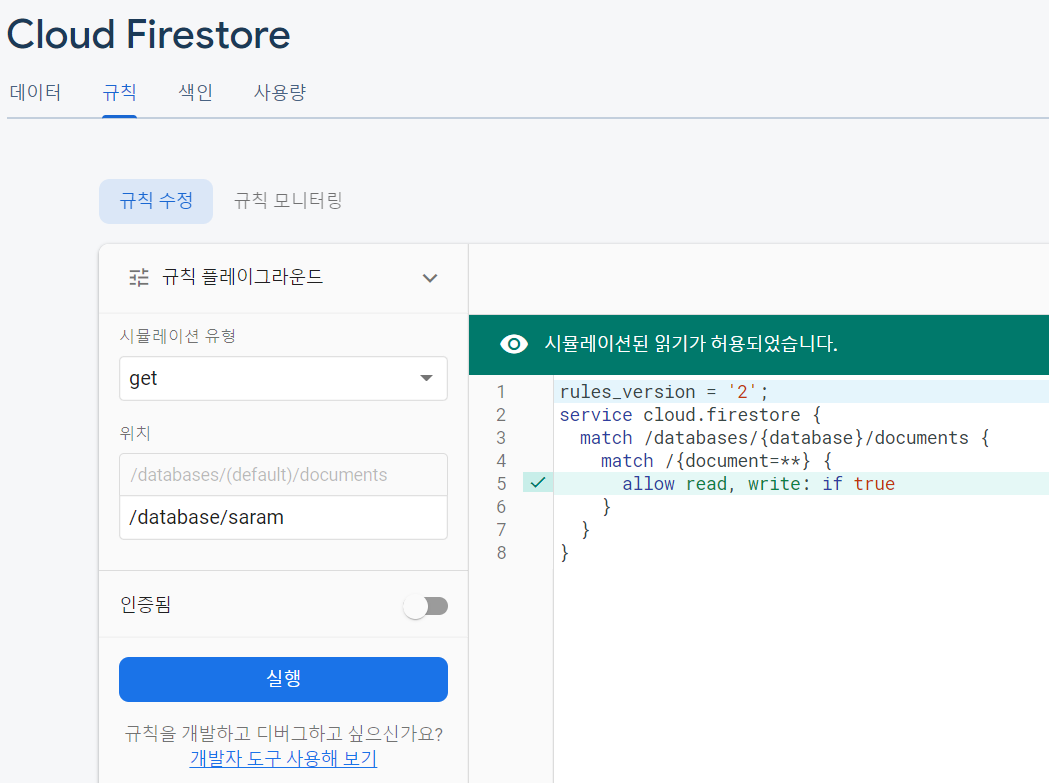Click the green checkmark on line 5

point(537,482)
